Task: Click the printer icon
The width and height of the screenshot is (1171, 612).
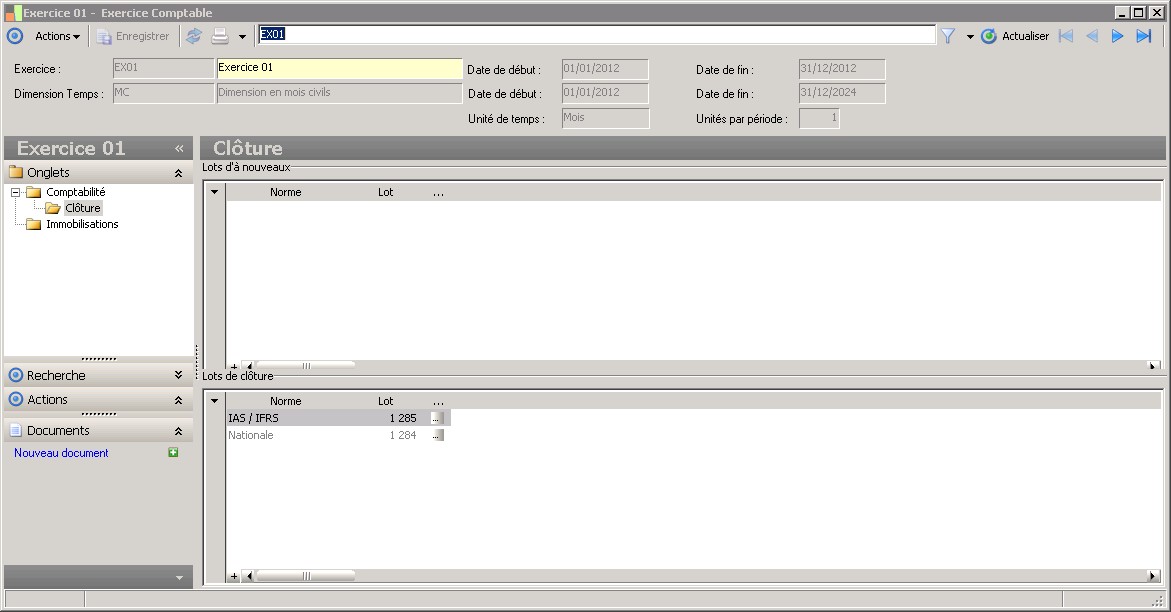Action: [220, 36]
